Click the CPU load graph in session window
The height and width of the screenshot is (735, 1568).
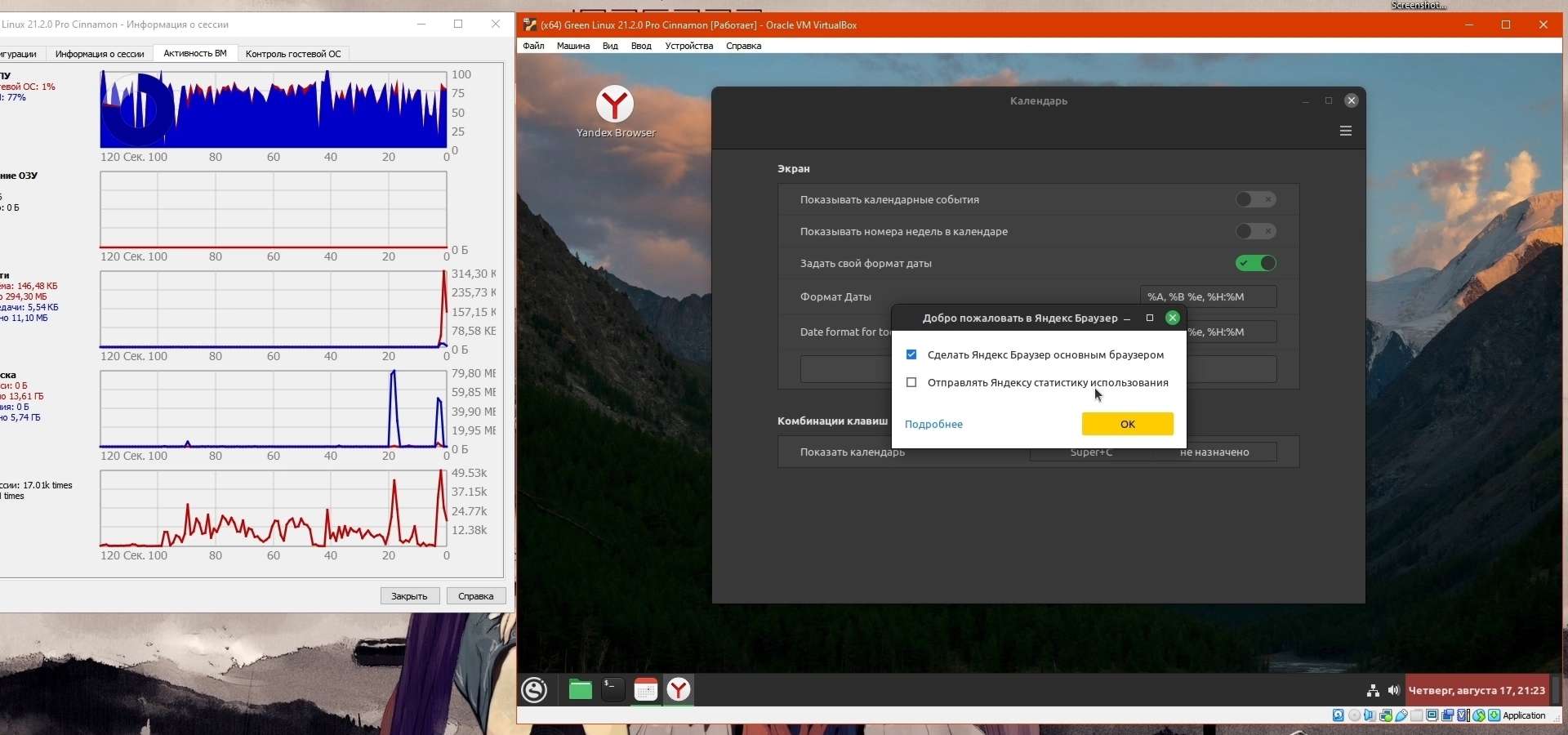pyautogui.click(x=274, y=109)
